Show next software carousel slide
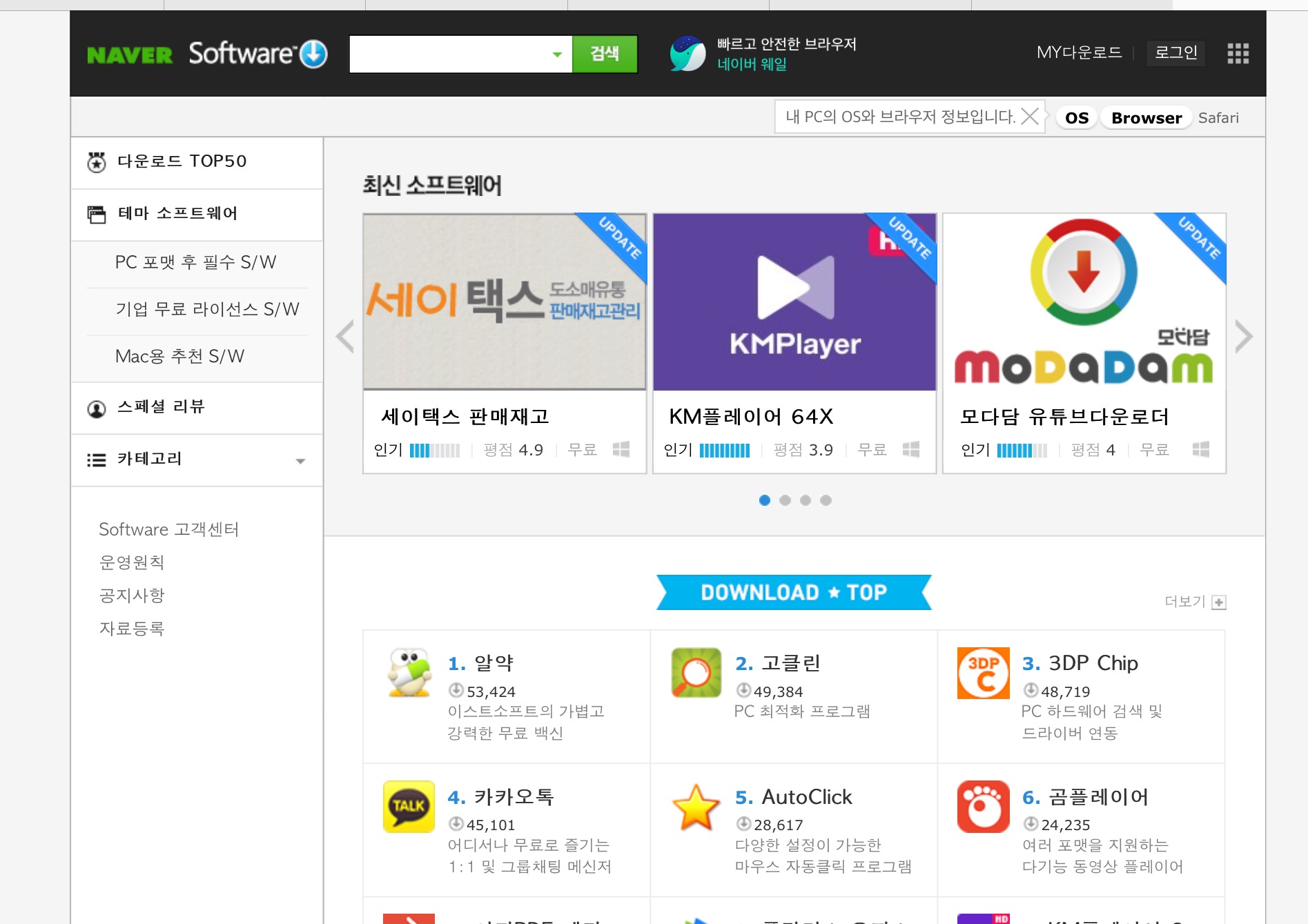The width and height of the screenshot is (1308, 924). point(1244,337)
